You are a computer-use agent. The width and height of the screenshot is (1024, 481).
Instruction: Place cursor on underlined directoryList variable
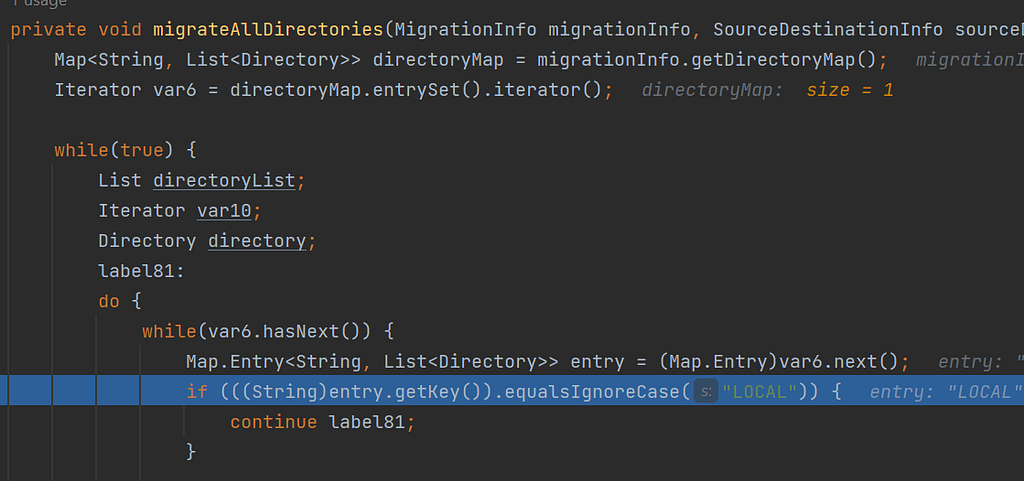pyautogui.click(x=224, y=181)
